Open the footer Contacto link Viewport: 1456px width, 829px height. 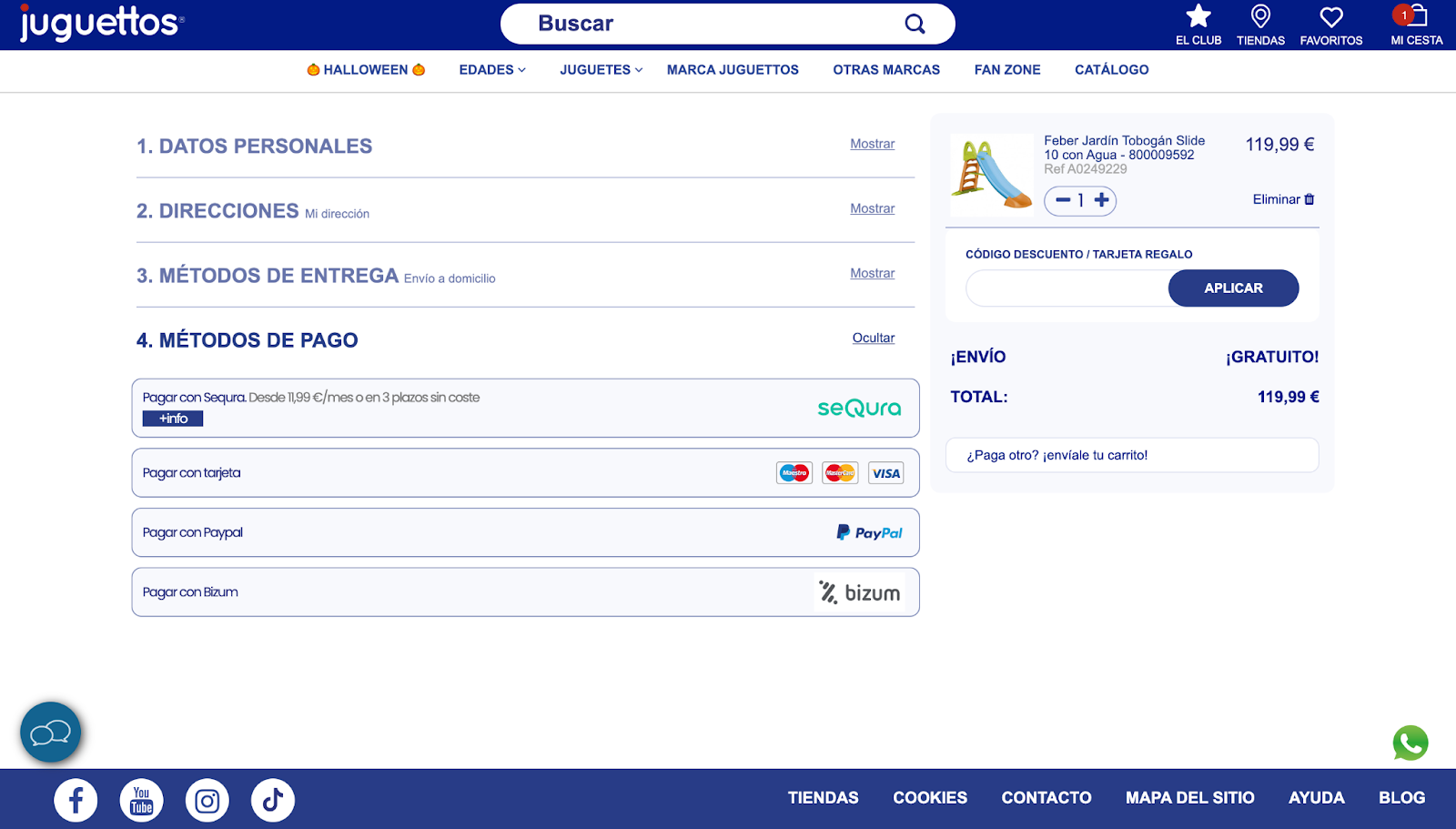coord(1046,798)
